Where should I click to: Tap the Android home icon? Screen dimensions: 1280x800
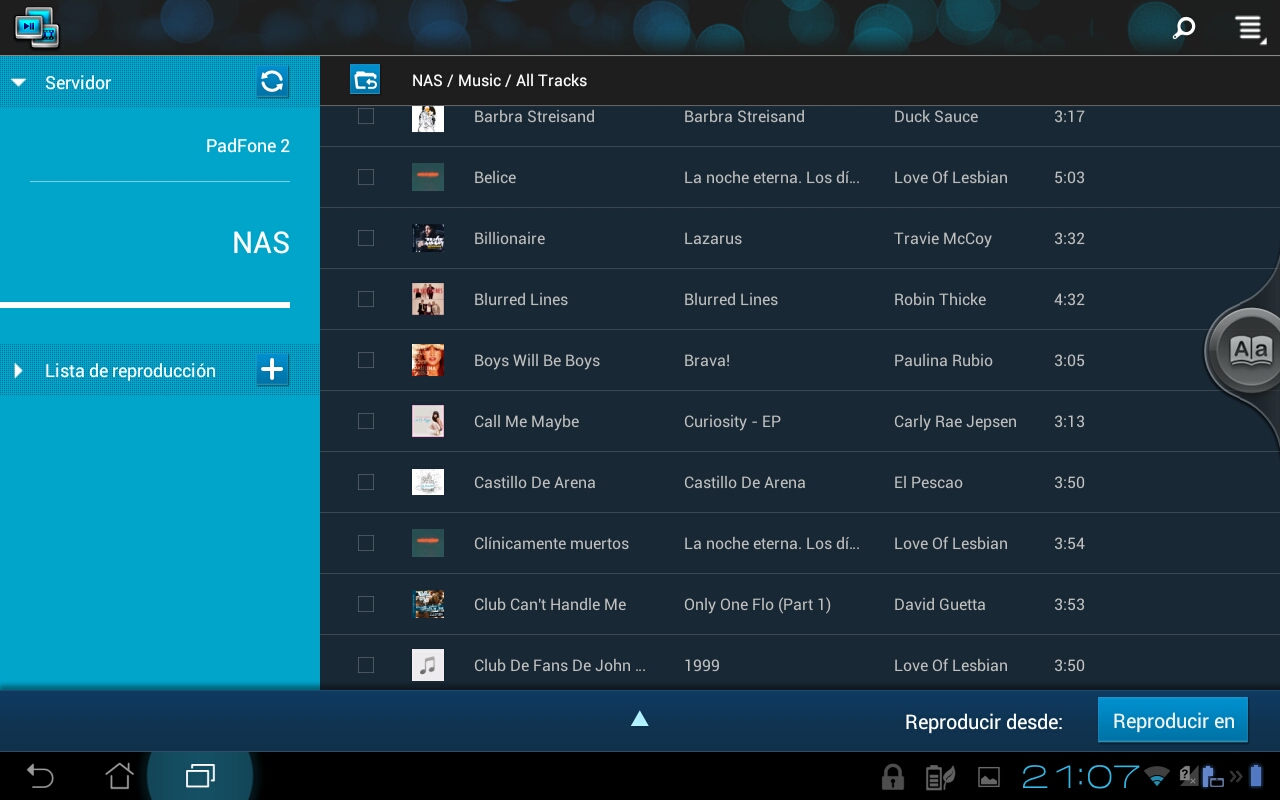tap(120, 776)
